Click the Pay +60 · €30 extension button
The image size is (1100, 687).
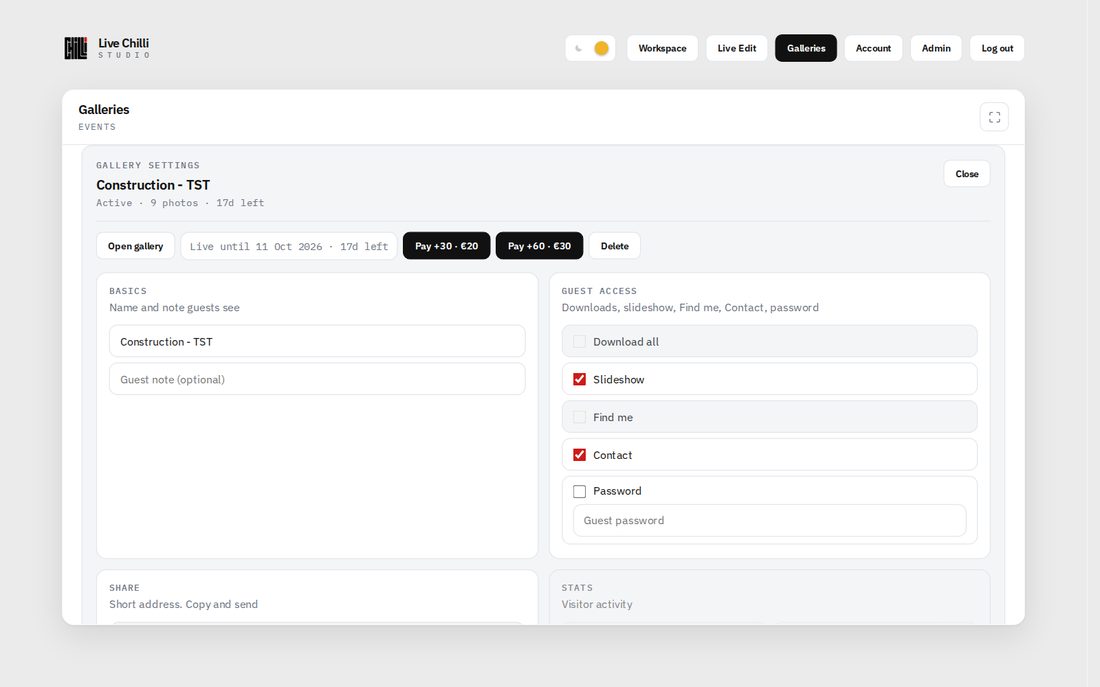coord(539,246)
